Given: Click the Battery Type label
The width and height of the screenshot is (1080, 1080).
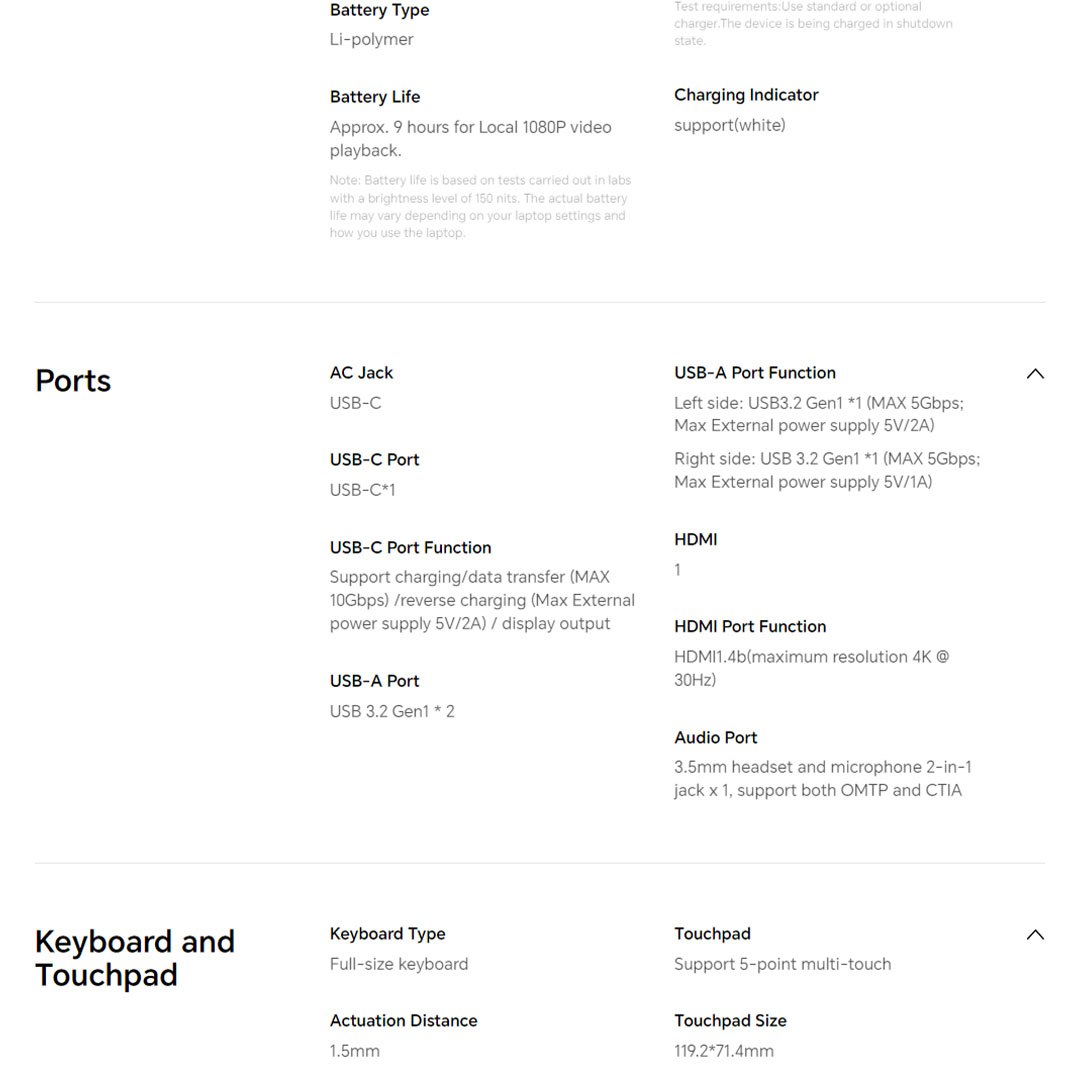Looking at the screenshot, I should [x=379, y=10].
